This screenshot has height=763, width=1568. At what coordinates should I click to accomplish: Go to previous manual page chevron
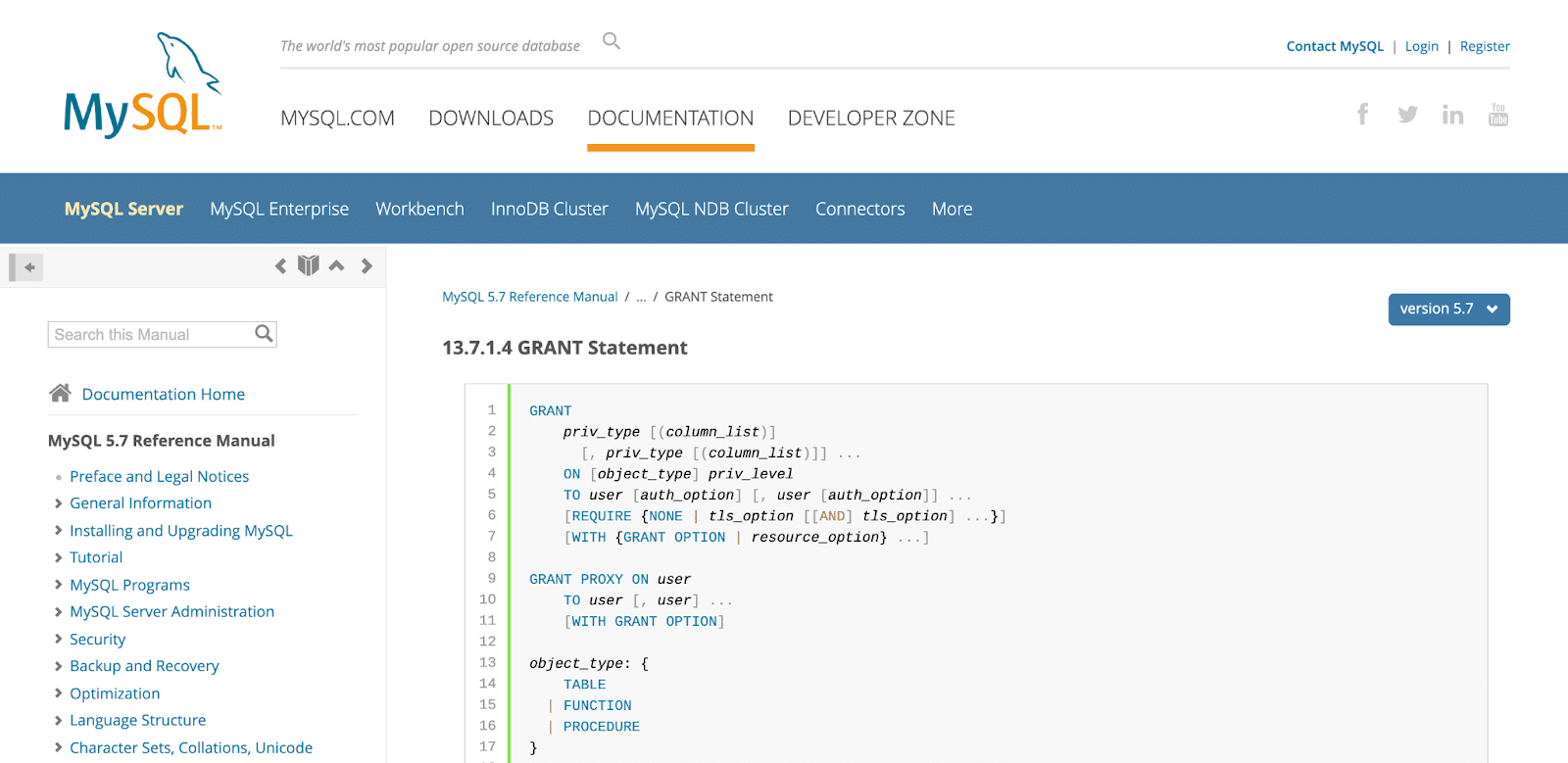pos(281,266)
